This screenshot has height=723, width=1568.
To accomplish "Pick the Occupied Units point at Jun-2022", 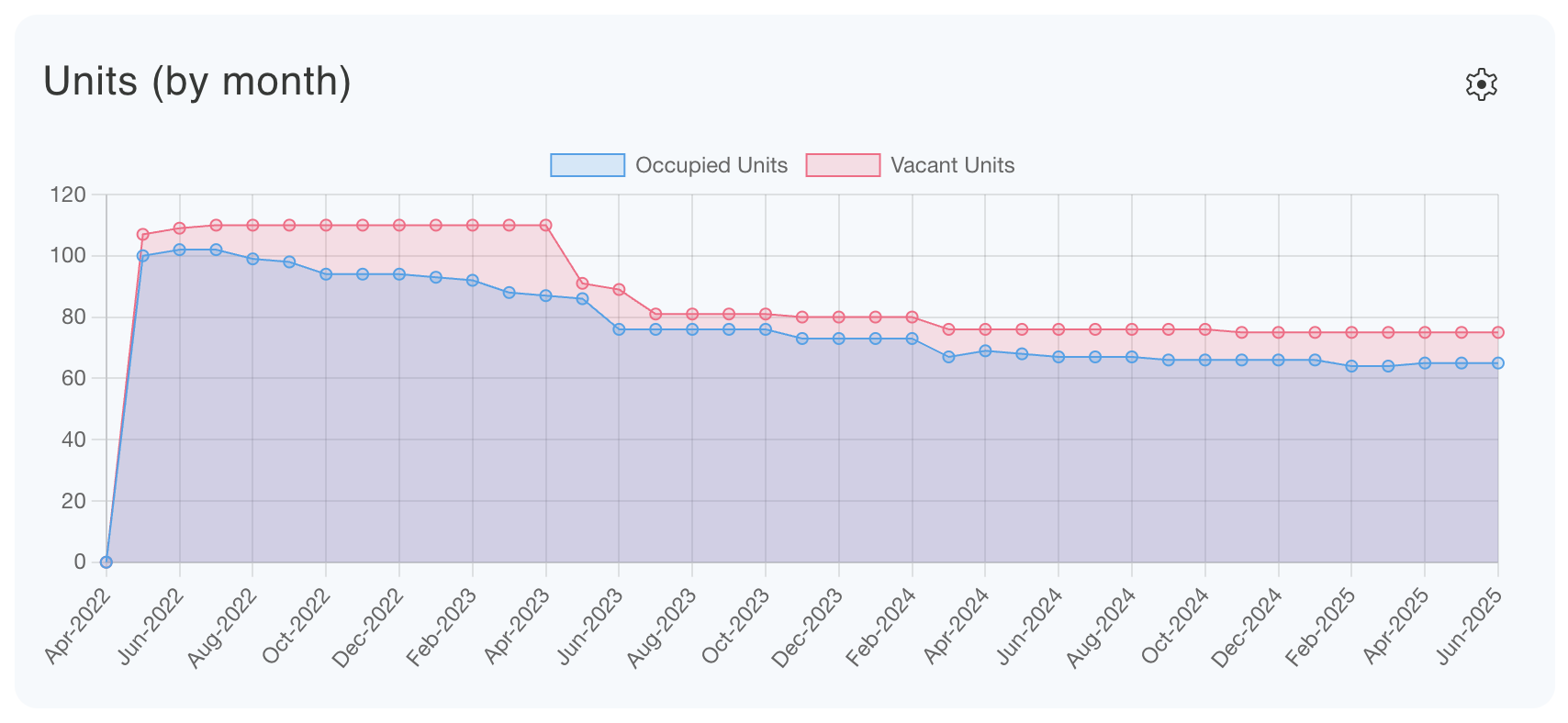I will click(x=180, y=250).
